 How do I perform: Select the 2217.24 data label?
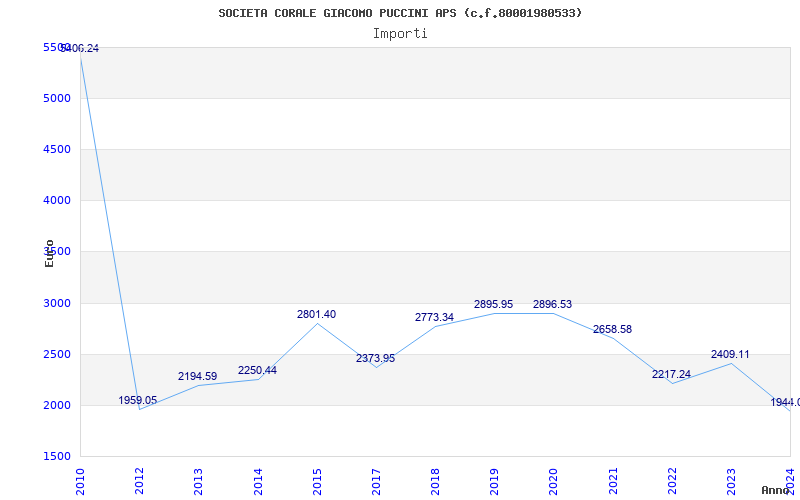(x=671, y=374)
